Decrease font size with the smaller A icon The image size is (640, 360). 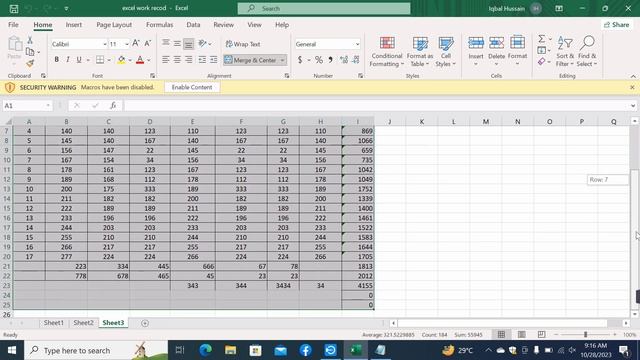(x=148, y=43)
